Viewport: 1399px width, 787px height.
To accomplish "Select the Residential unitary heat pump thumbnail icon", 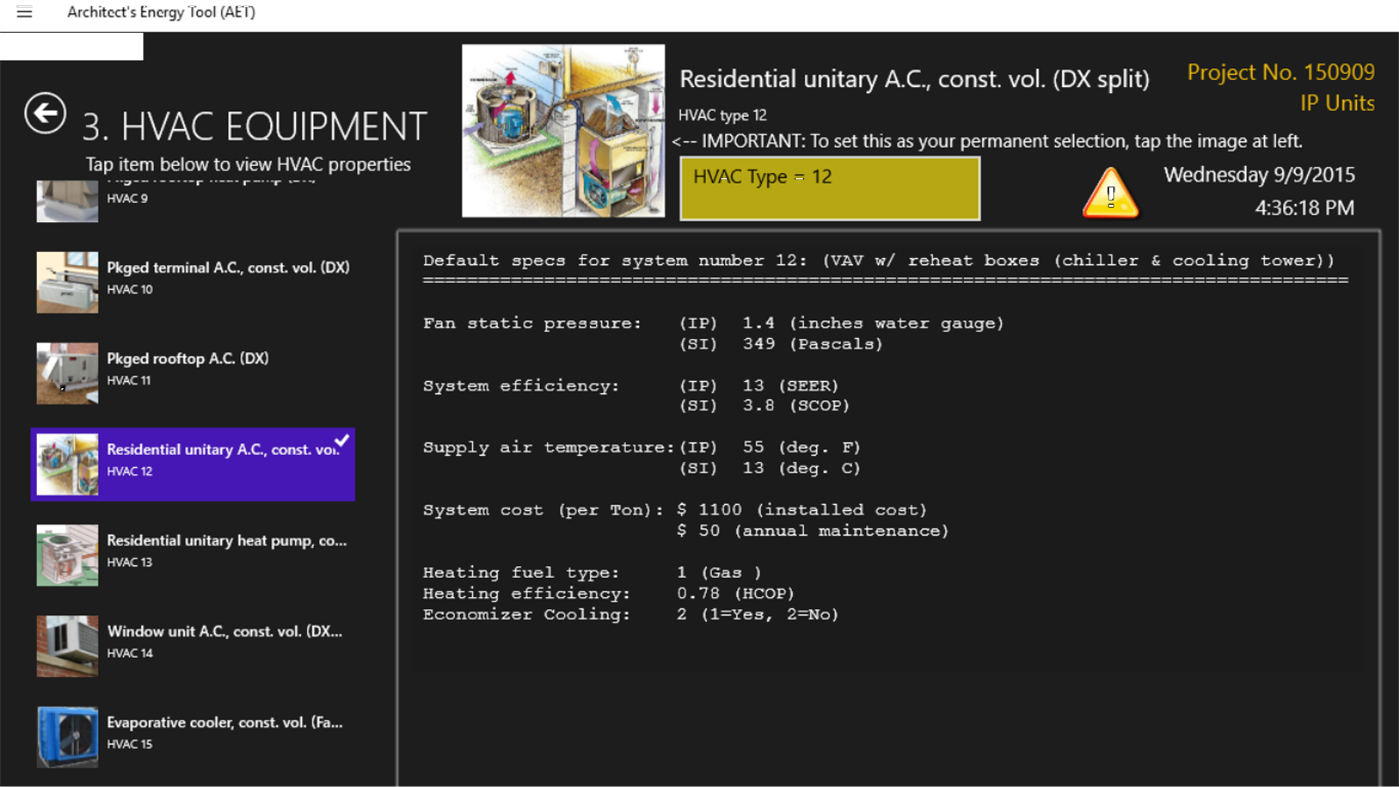I will pyautogui.click(x=66, y=554).
